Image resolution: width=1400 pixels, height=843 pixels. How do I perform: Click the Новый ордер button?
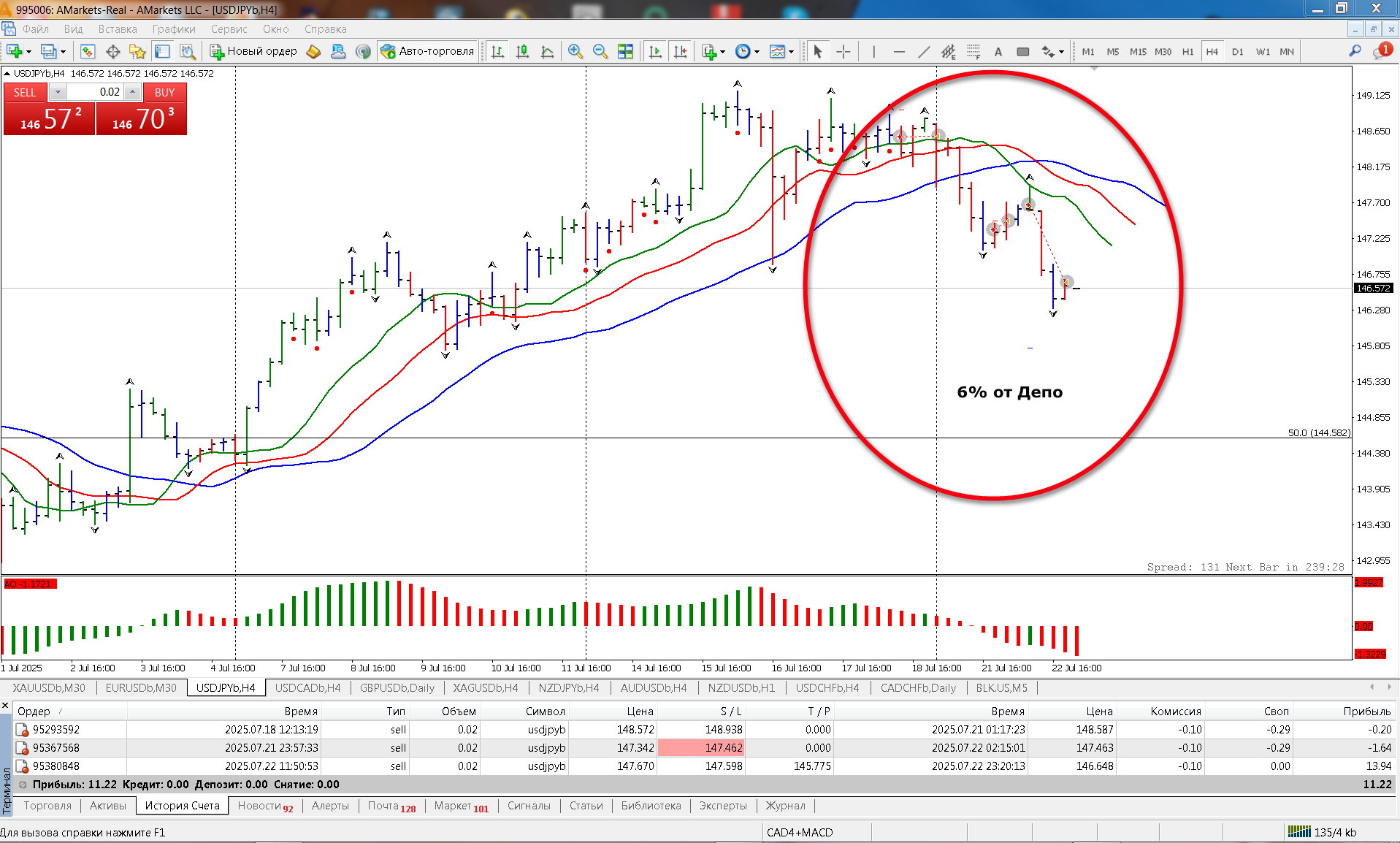254,51
